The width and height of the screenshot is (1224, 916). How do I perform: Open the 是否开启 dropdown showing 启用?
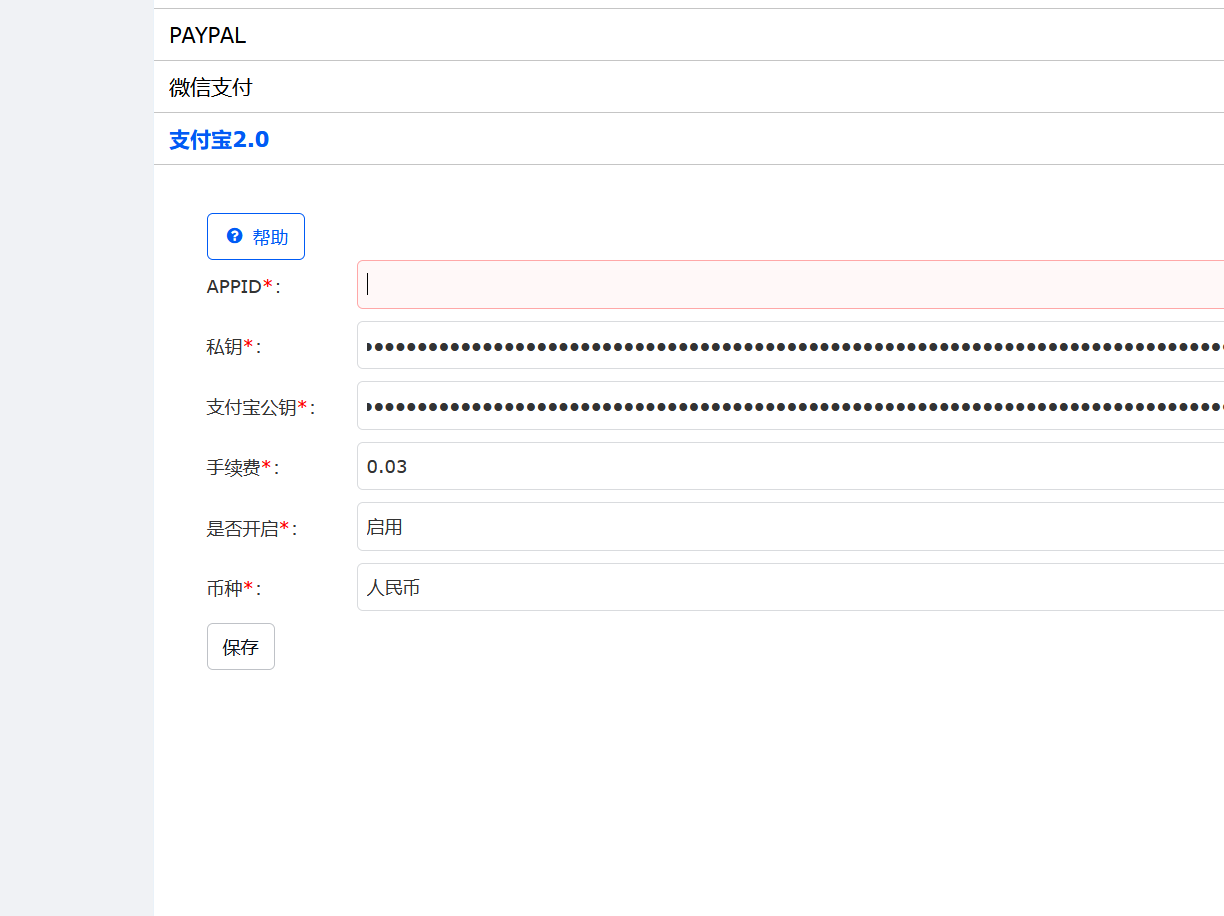point(790,526)
